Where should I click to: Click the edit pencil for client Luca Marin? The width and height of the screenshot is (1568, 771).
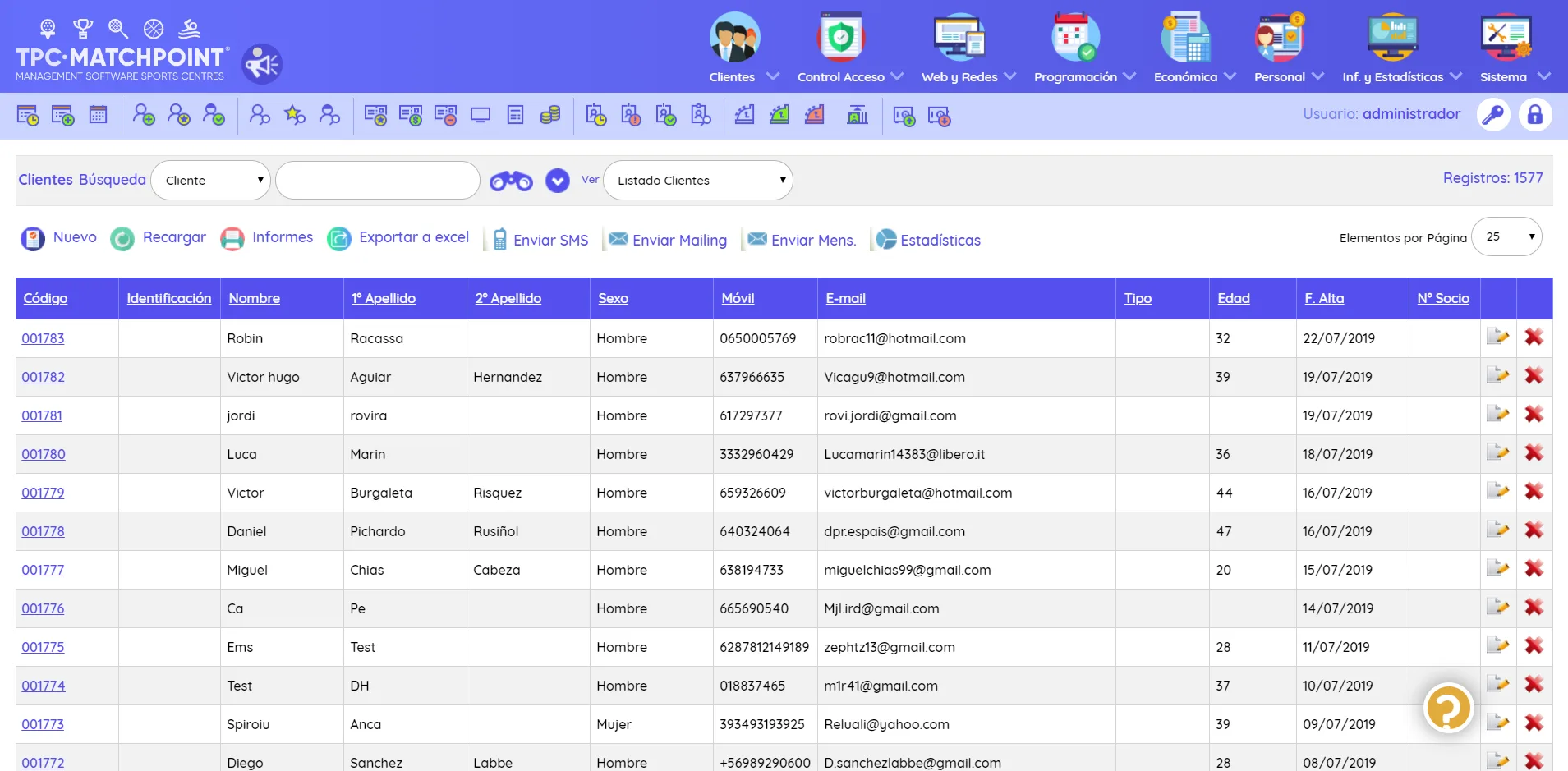pyautogui.click(x=1498, y=452)
